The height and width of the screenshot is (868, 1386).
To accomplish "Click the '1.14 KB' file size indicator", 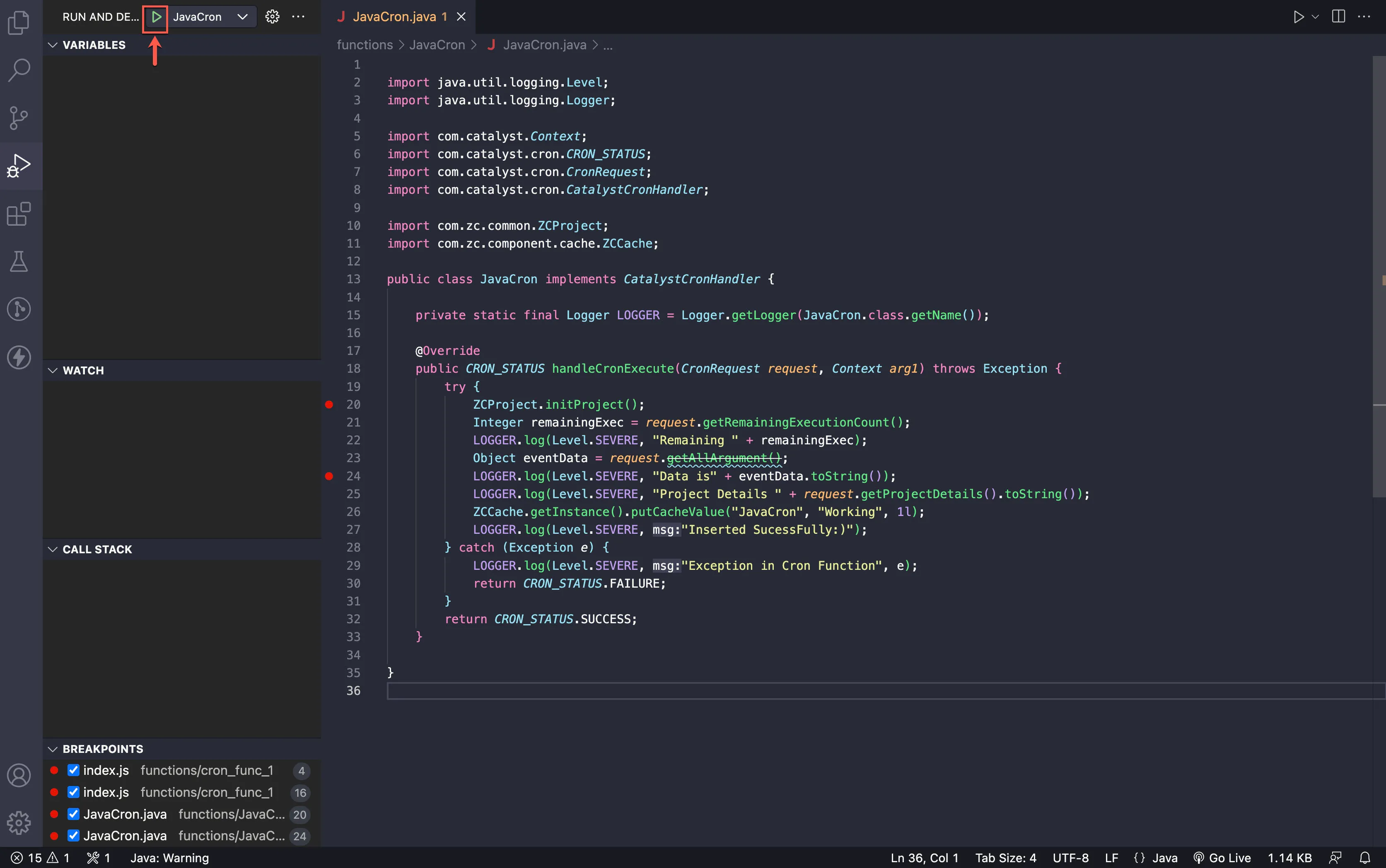I will pos(1289,858).
